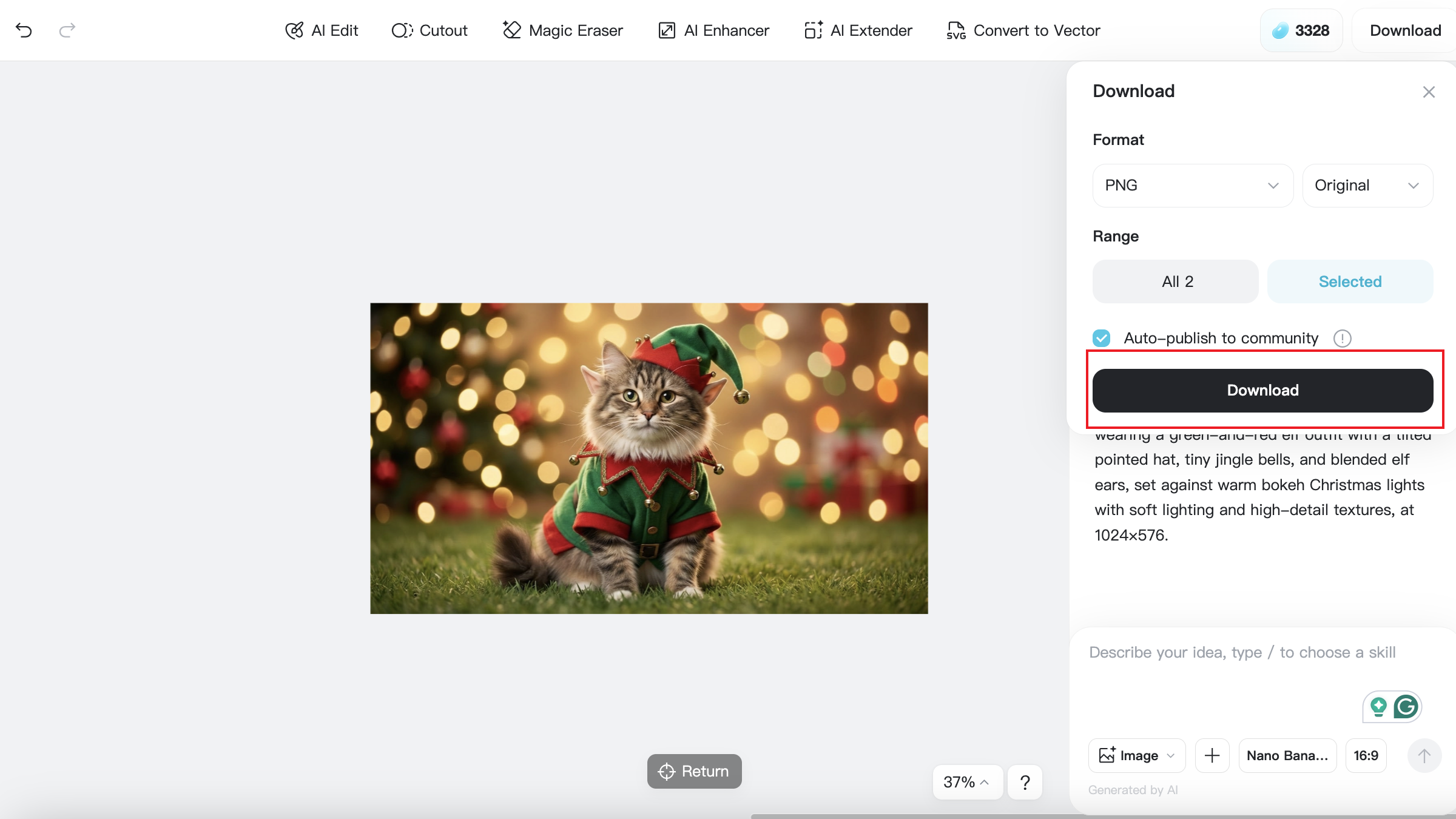Select the Cutout tool
Image resolution: width=1456 pixels, height=819 pixels.
[430, 30]
